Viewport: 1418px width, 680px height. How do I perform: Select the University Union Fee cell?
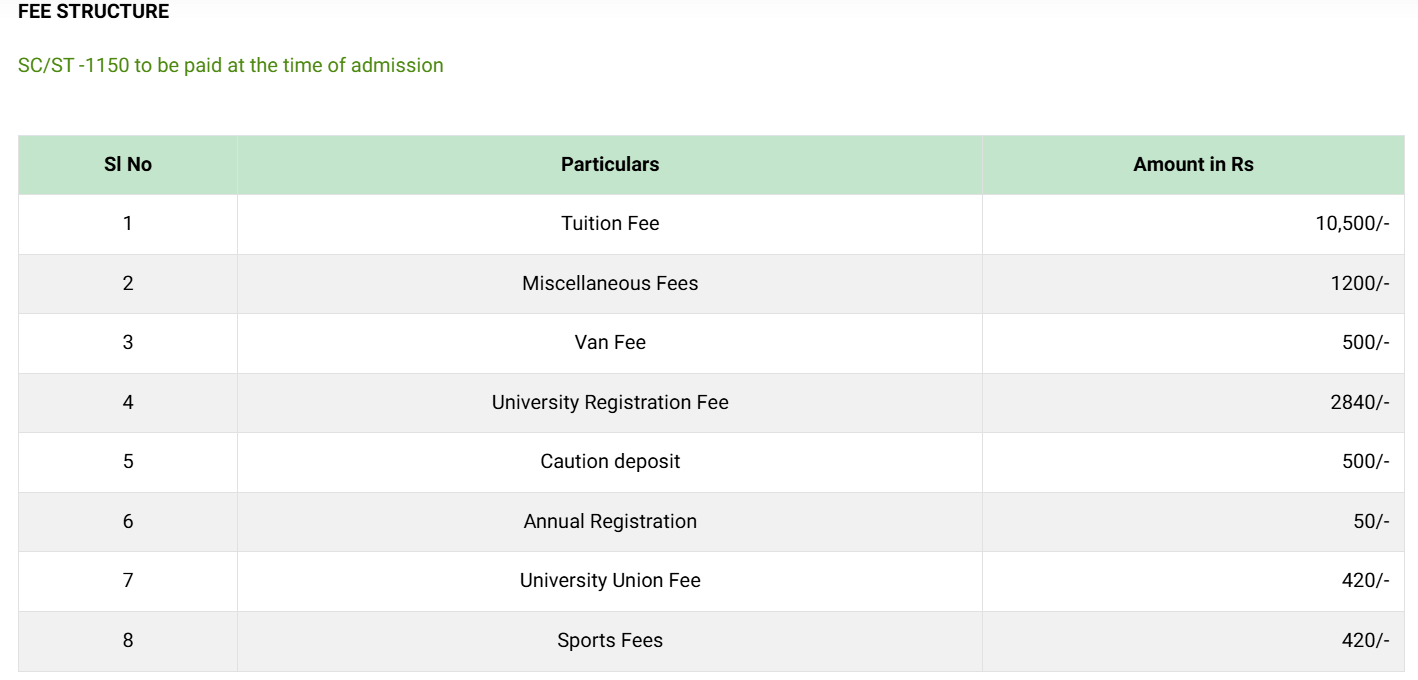(610, 581)
